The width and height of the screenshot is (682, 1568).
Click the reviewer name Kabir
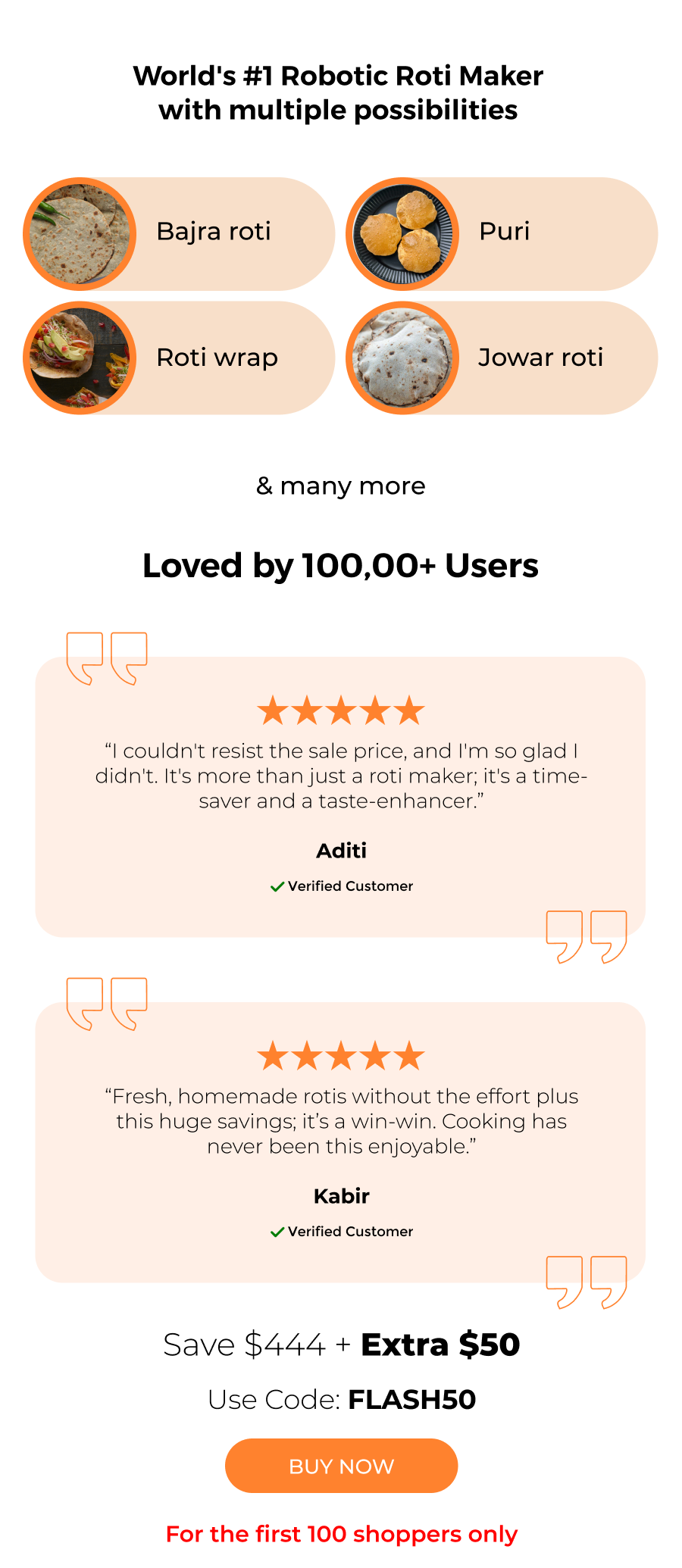point(341,1196)
